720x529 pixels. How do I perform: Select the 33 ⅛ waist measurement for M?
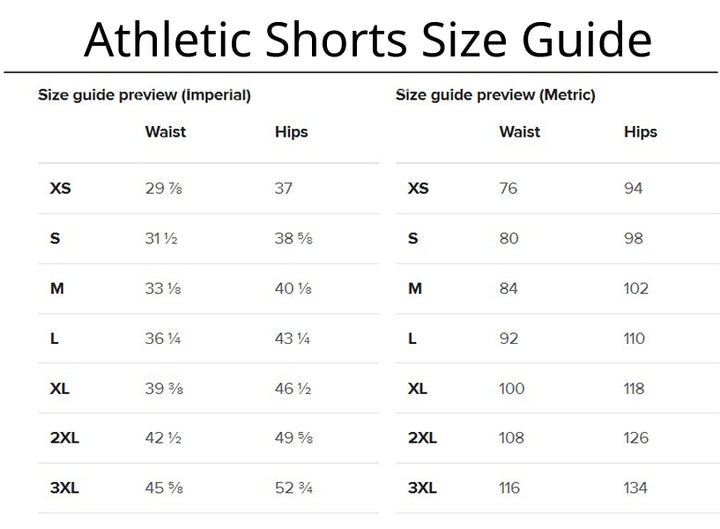click(163, 289)
